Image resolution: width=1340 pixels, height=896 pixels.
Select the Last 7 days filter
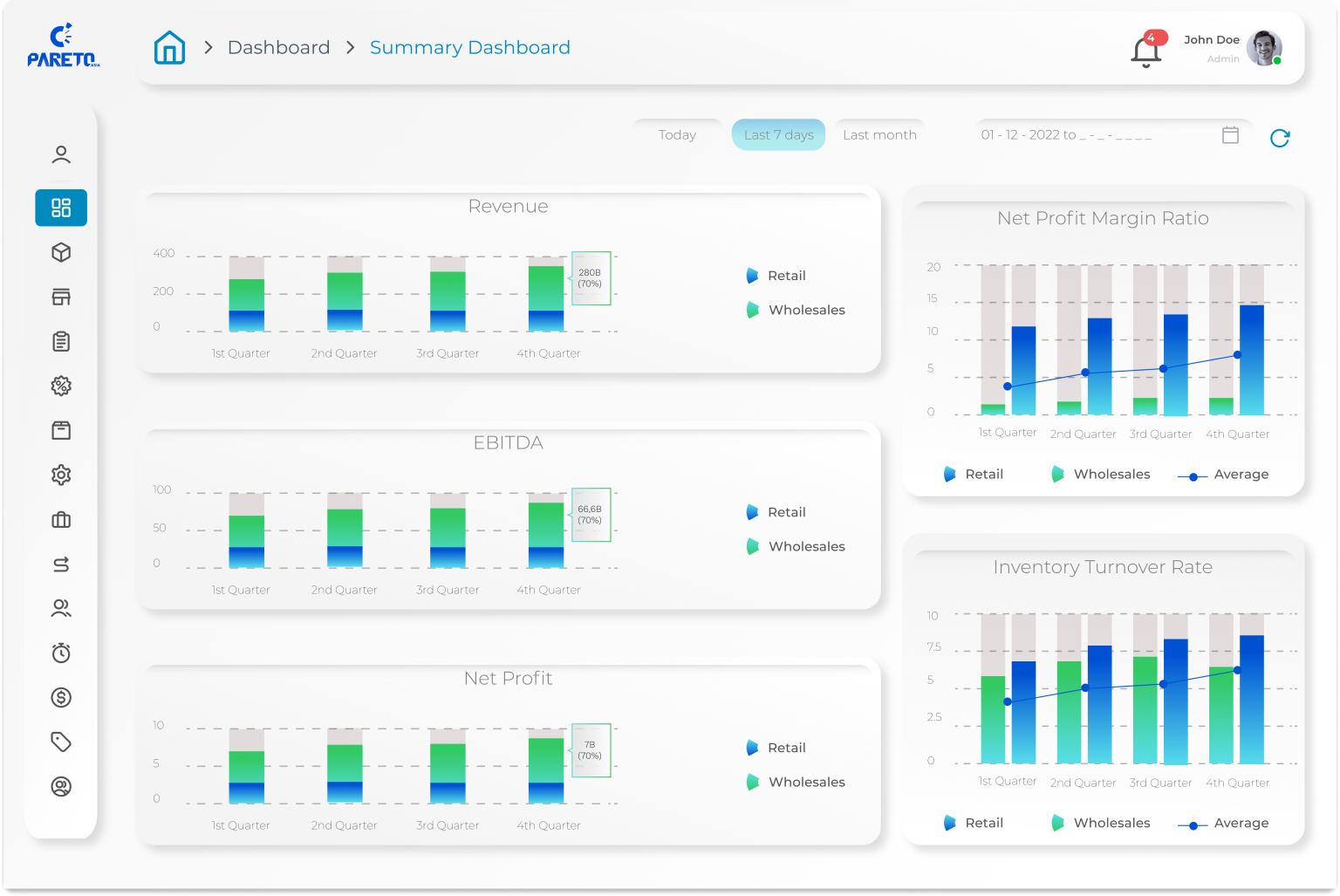[x=779, y=134]
